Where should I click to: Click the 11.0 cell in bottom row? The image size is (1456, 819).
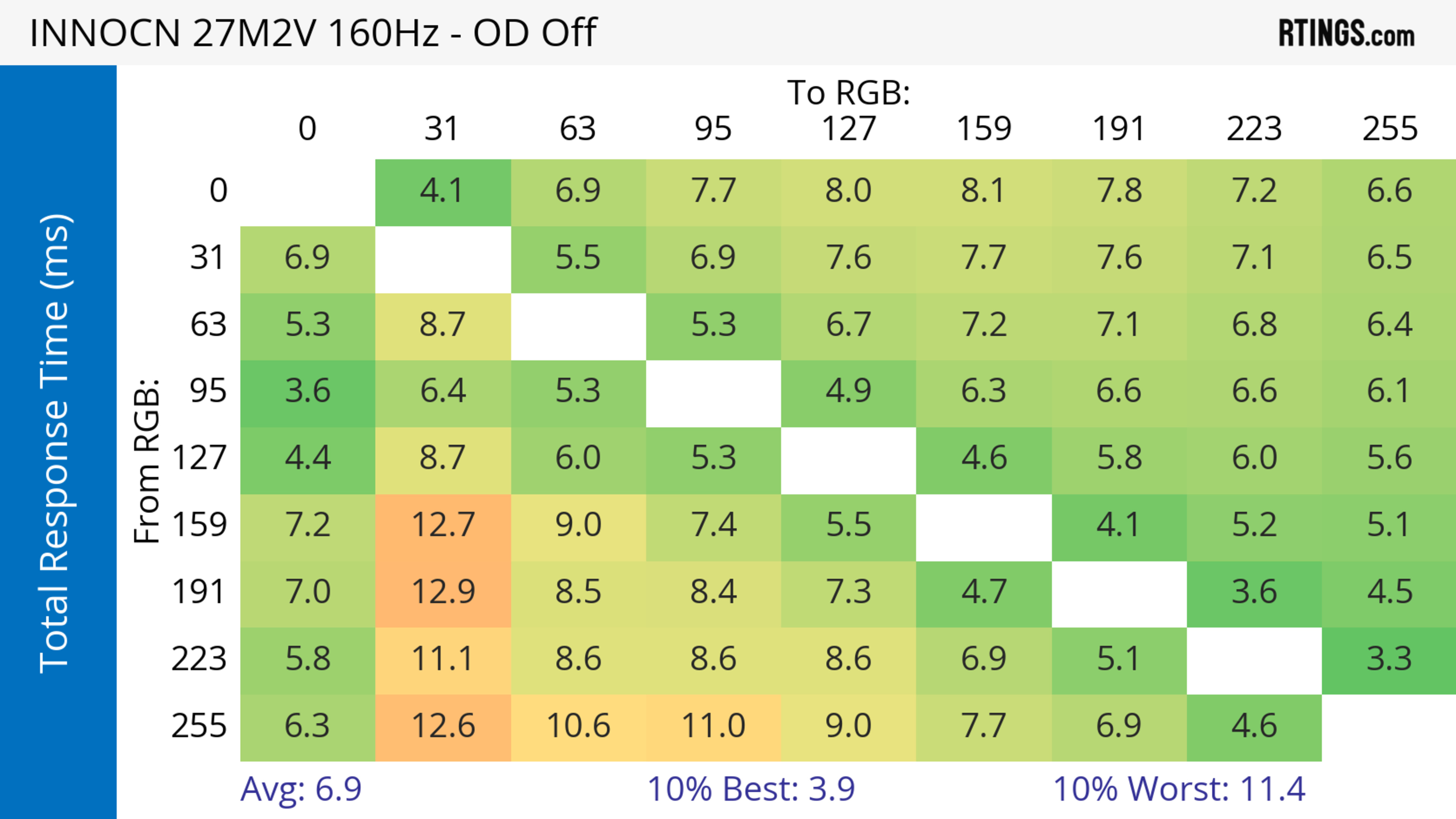click(713, 727)
